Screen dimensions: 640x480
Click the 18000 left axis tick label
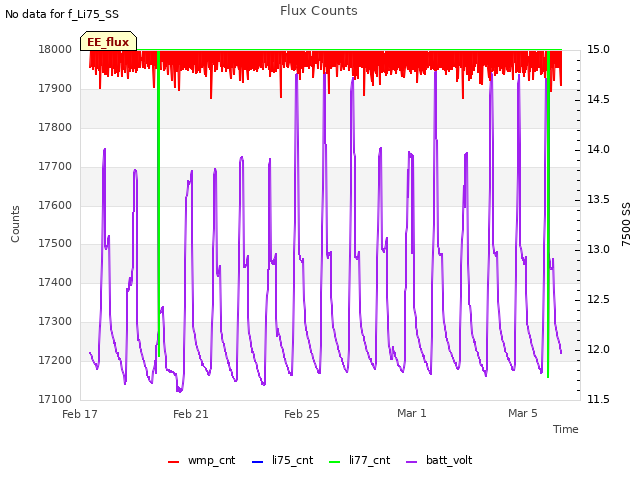click(55, 49)
